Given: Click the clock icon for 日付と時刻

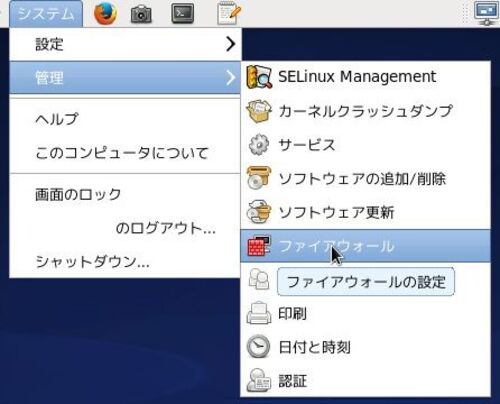Looking at the screenshot, I should coord(258,347).
